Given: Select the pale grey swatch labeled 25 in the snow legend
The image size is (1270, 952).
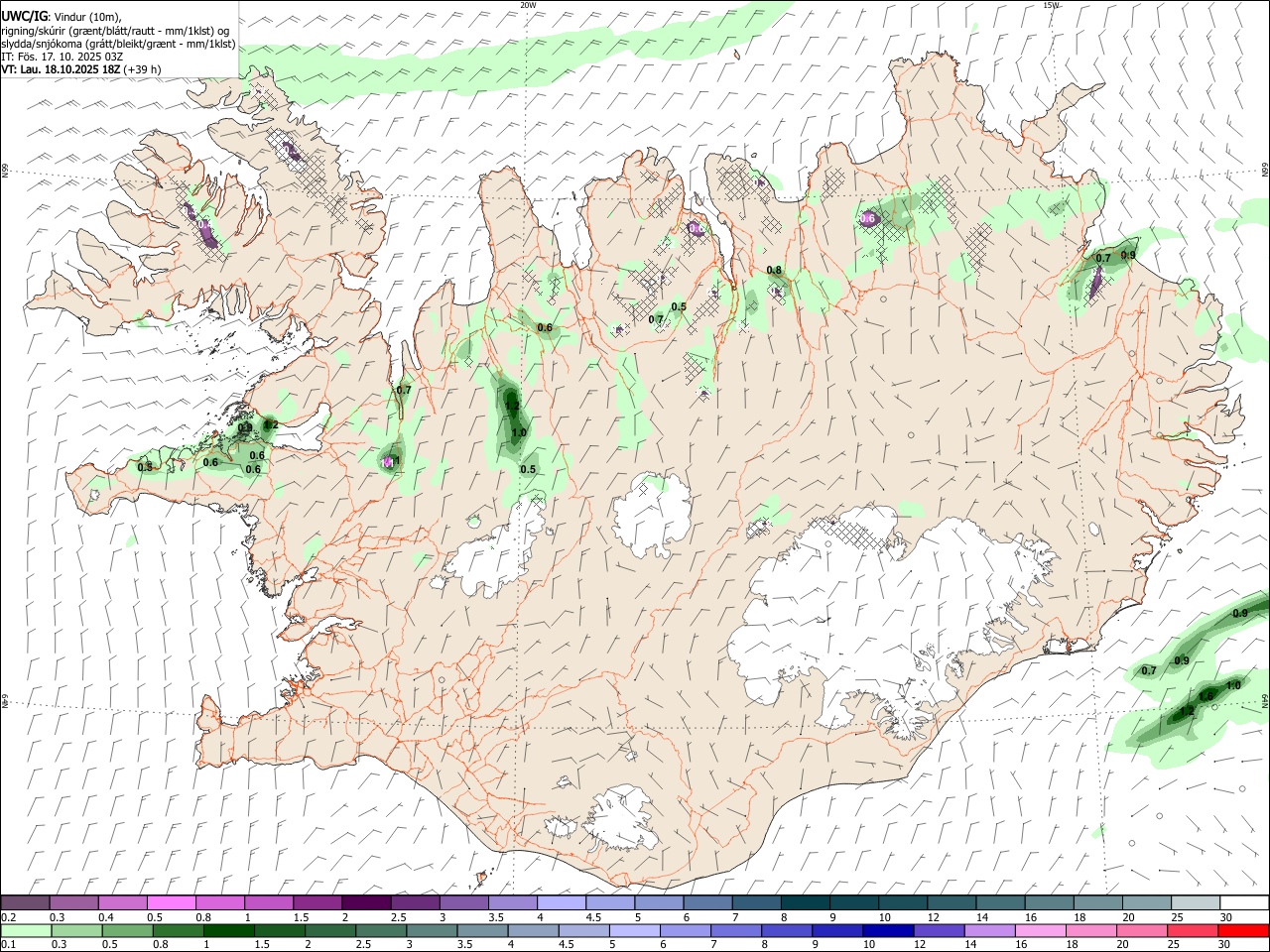Looking at the screenshot, I should tap(1195, 902).
